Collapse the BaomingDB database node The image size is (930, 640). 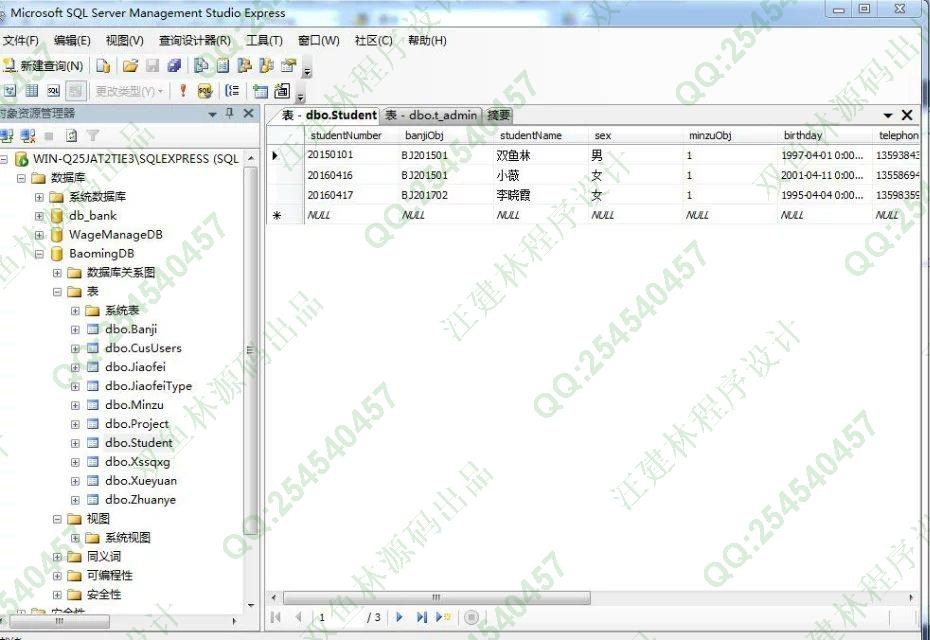[x=39, y=254]
